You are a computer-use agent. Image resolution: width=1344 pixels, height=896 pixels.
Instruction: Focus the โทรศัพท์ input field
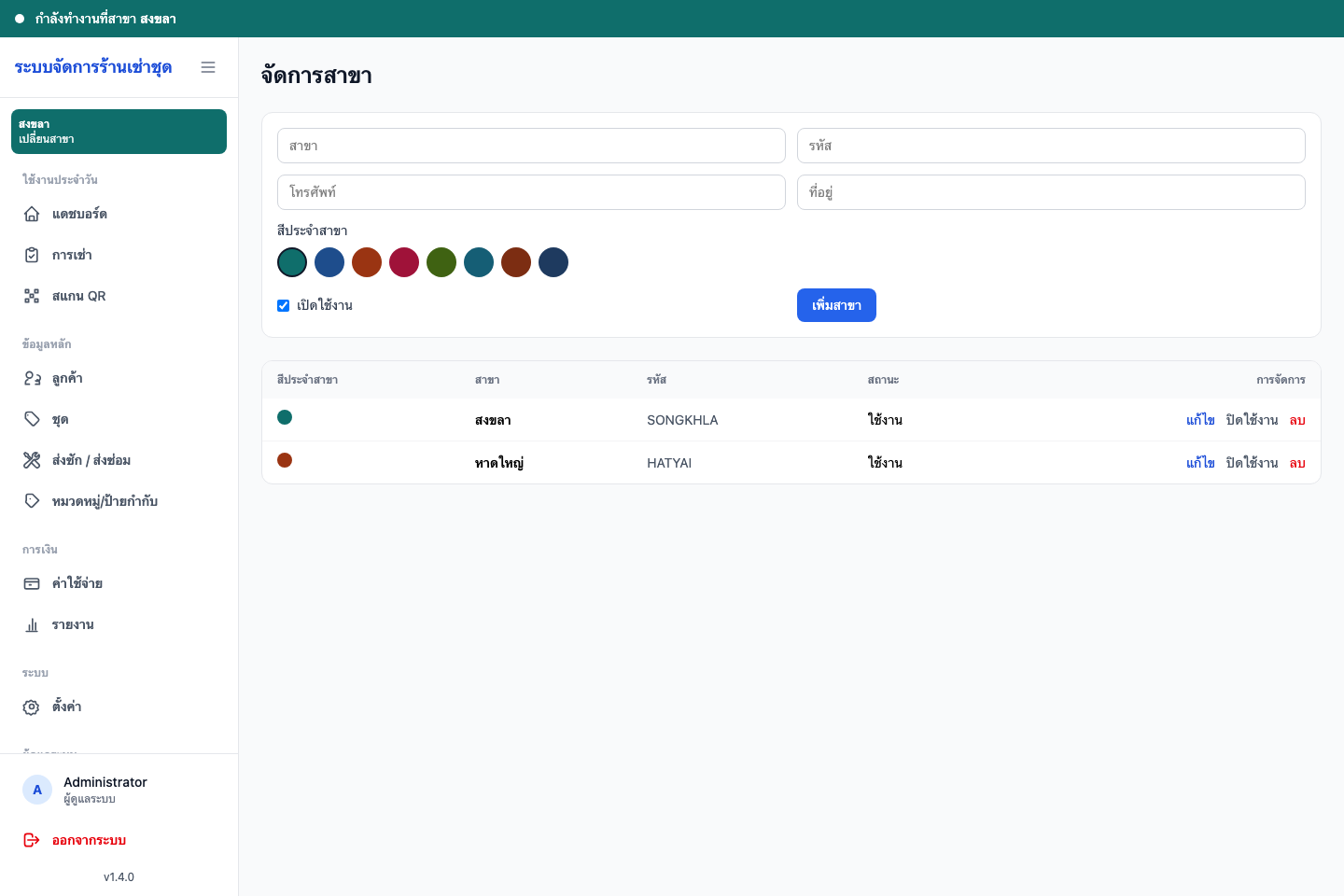pos(531,192)
